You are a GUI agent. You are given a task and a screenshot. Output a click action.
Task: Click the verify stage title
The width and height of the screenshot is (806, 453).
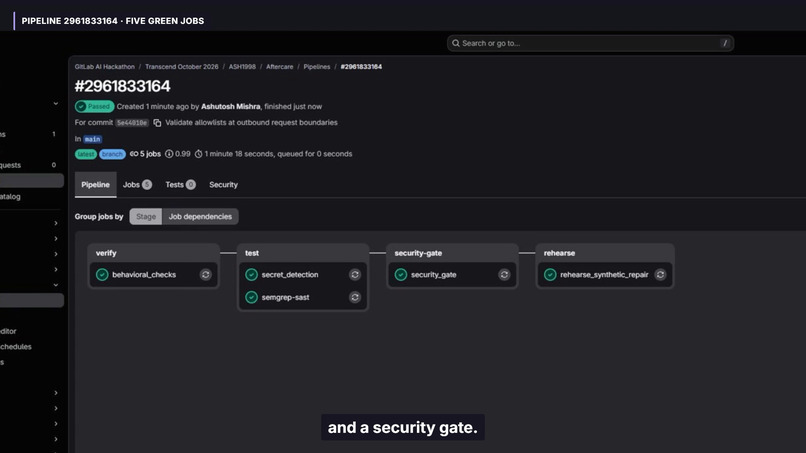pos(106,253)
